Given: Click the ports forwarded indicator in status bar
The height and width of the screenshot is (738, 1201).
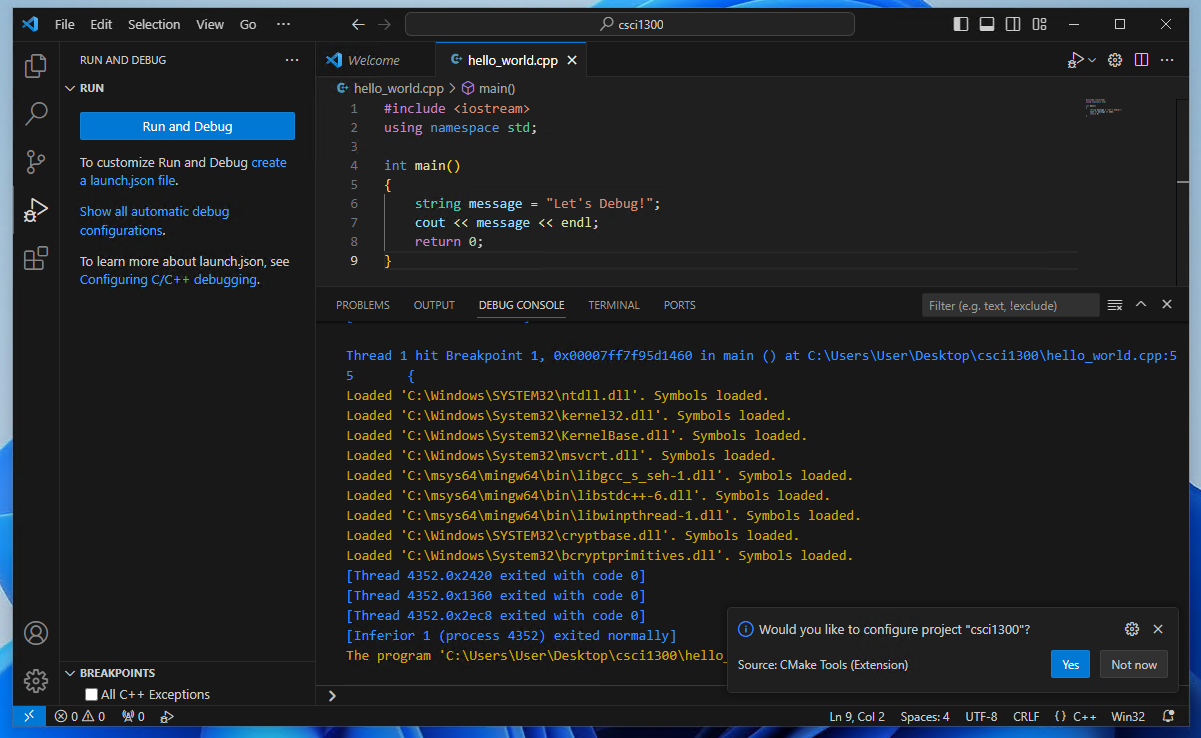Looking at the screenshot, I should pos(133,716).
